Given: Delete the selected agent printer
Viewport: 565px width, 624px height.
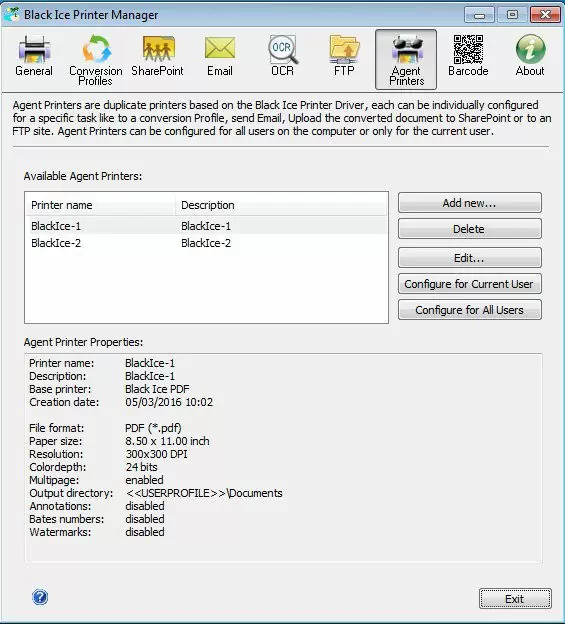Looking at the screenshot, I should click(x=470, y=229).
